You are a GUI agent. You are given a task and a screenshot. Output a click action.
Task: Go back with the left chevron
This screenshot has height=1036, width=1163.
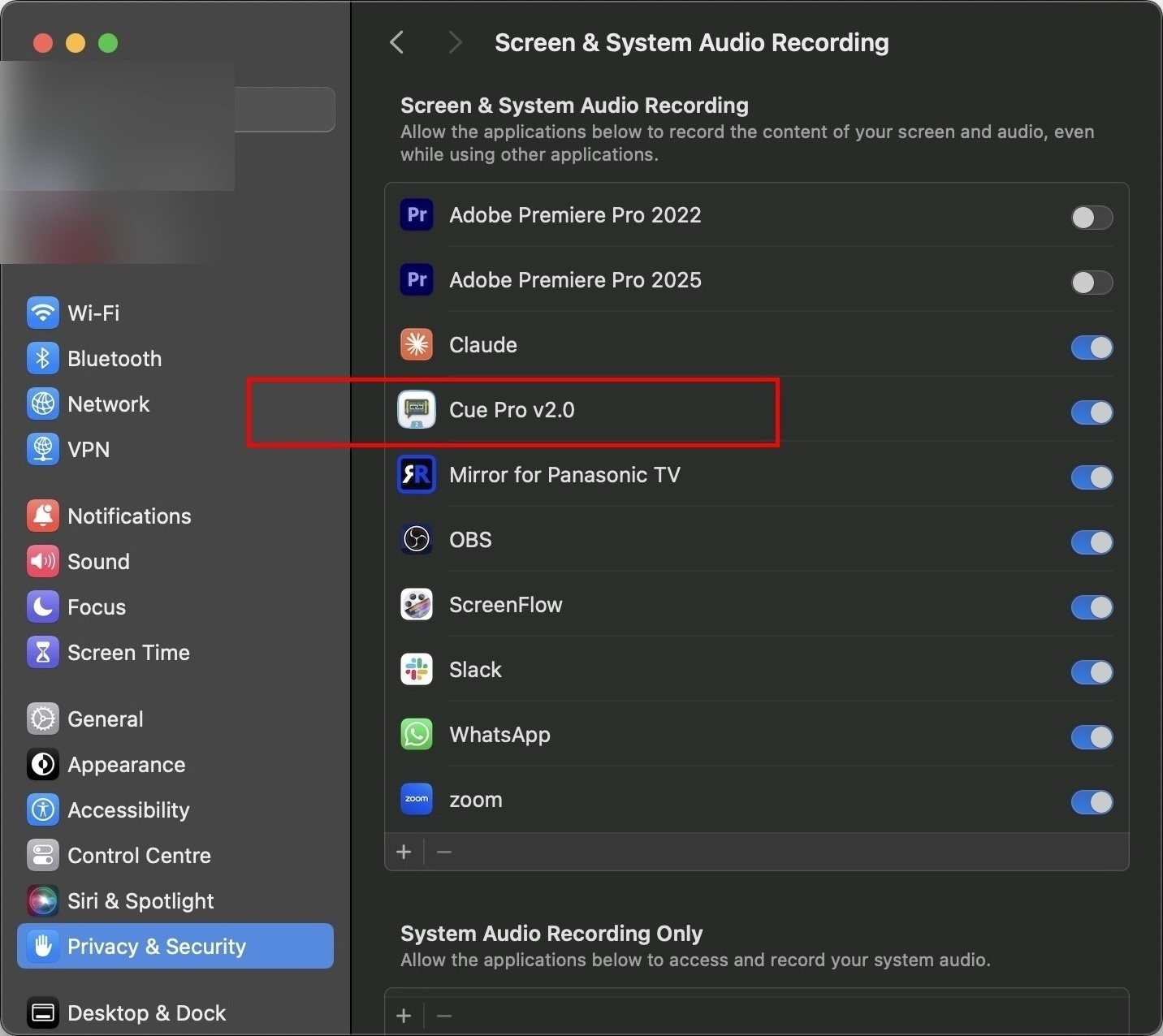(397, 42)
